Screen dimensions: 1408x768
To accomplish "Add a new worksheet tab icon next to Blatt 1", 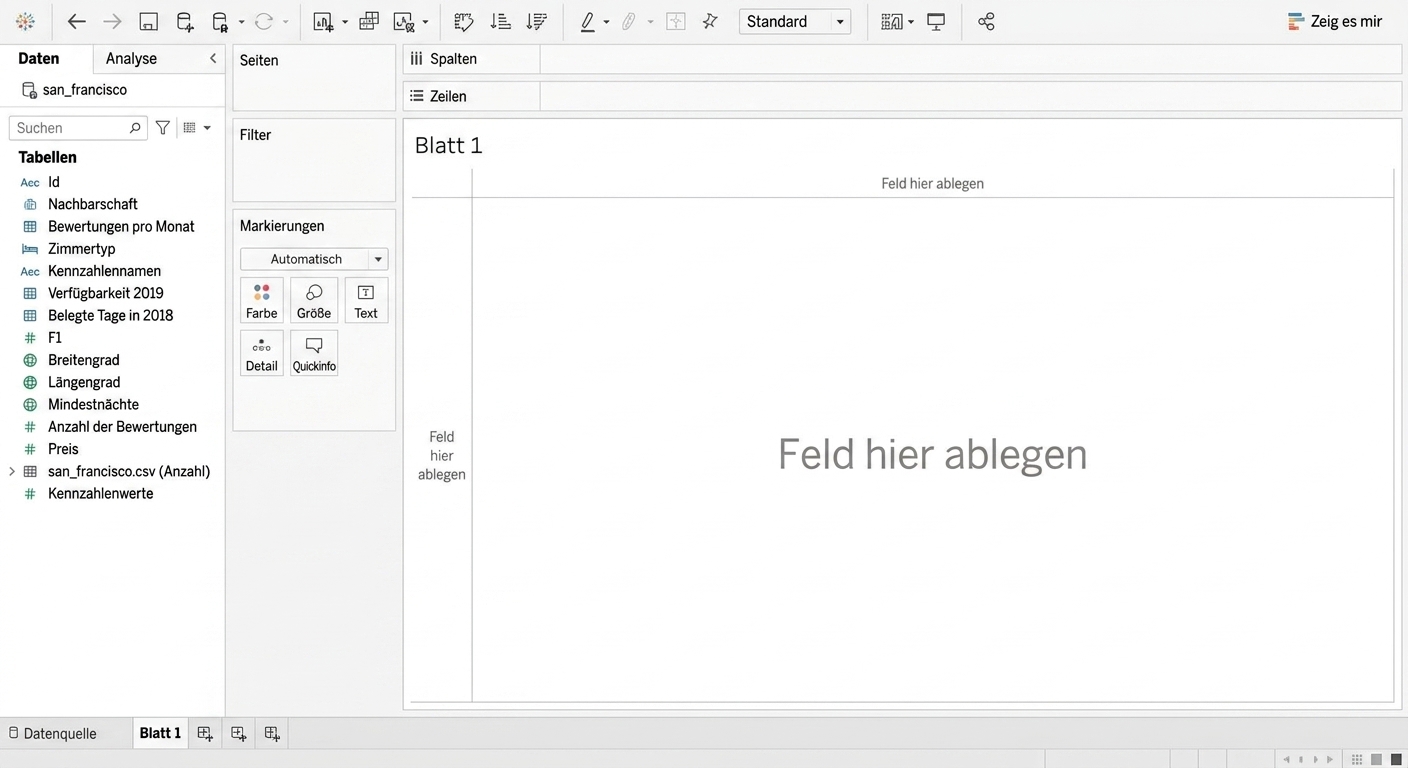I will point(205,733).
